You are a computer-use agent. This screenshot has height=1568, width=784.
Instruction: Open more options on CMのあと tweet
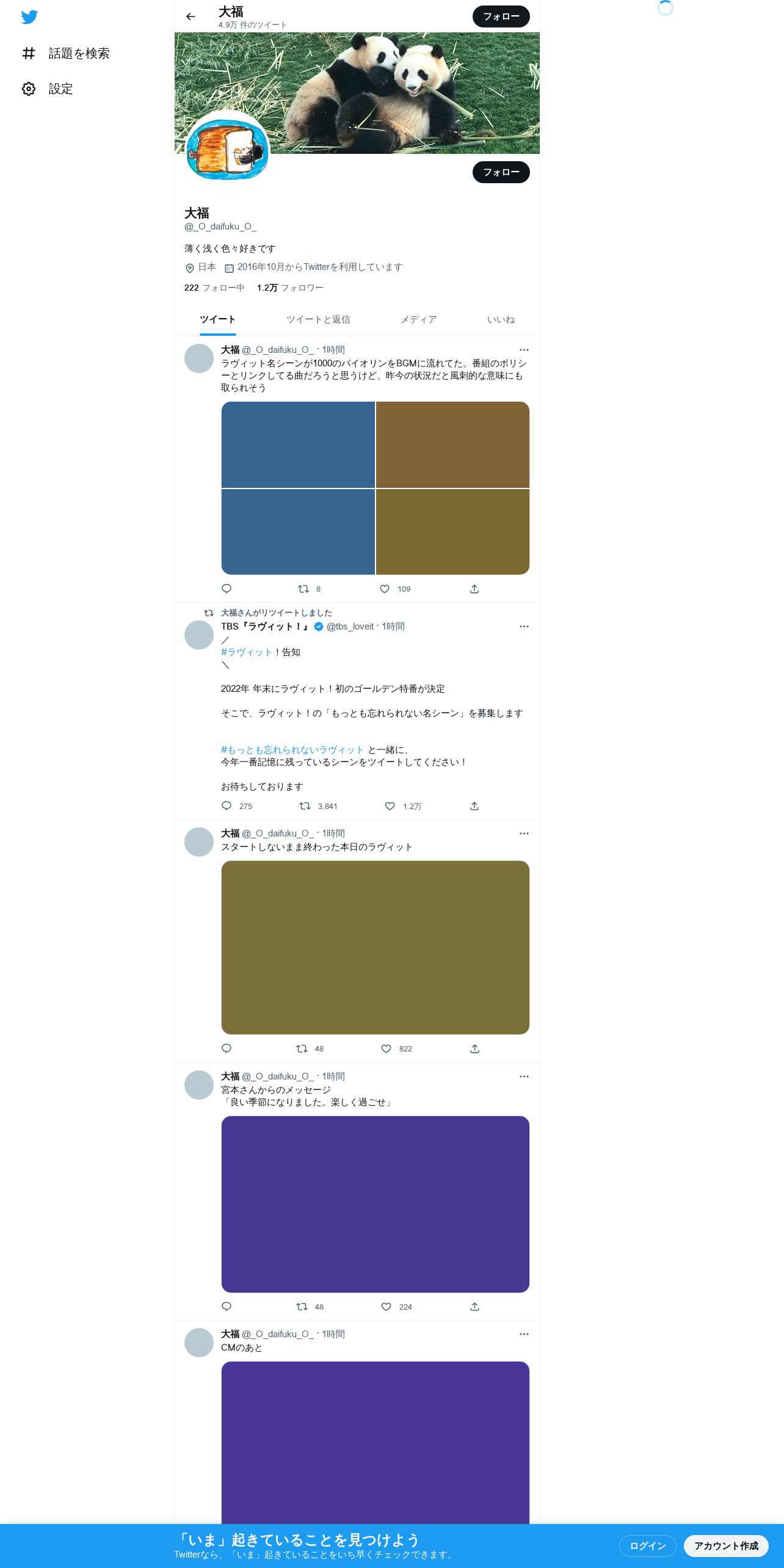click(x=524, y=1334)
